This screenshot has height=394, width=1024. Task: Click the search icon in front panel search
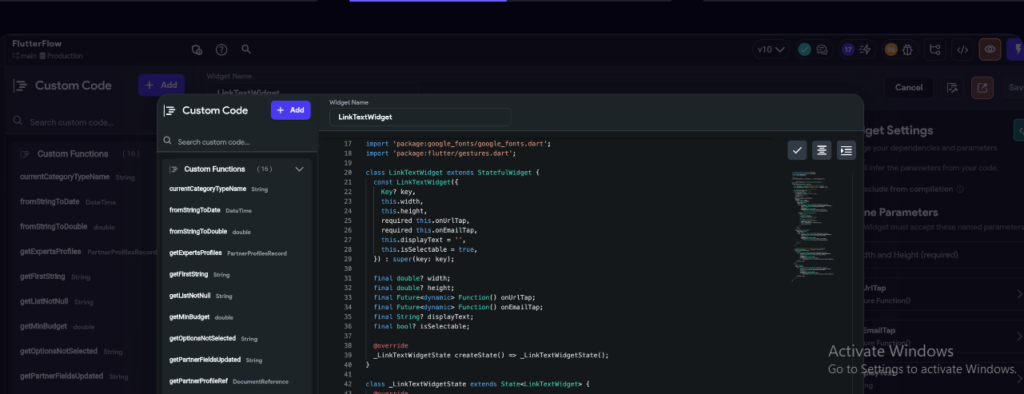coord(168,141)
